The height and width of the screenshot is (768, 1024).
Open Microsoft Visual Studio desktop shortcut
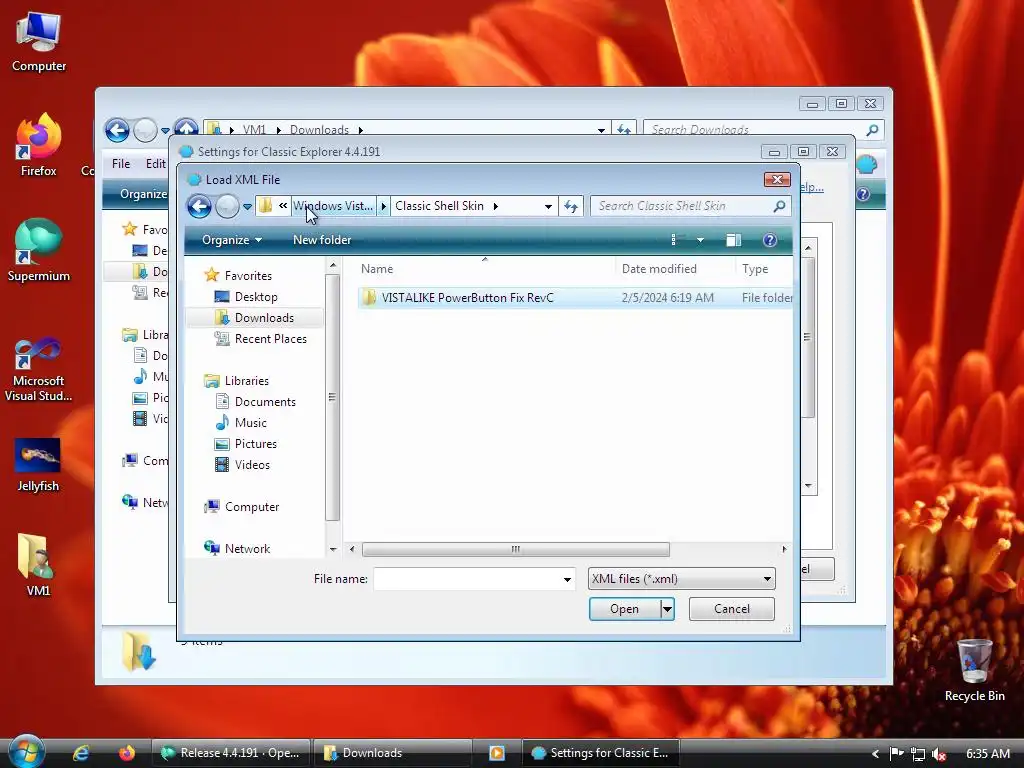click(x=39, y=370)
